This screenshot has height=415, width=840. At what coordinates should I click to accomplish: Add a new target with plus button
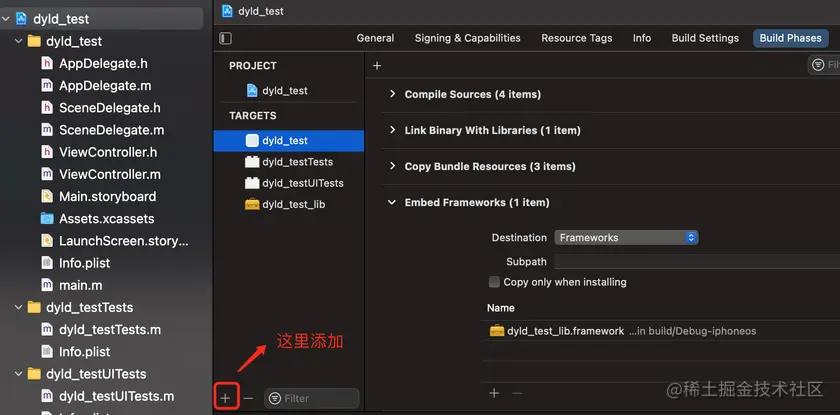(x=226, y=398)
